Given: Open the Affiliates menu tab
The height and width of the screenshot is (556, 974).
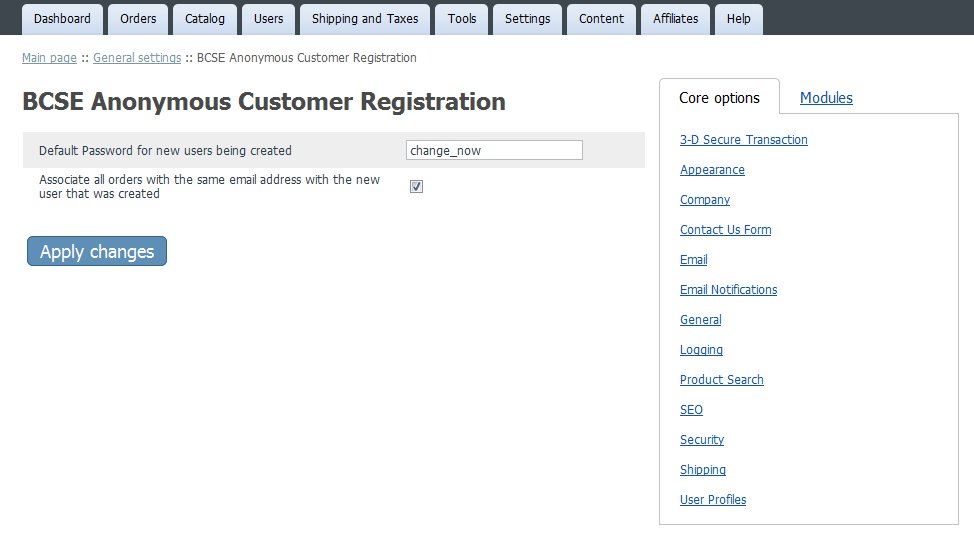Looking at the screenshot, I should tap(675, 19).
